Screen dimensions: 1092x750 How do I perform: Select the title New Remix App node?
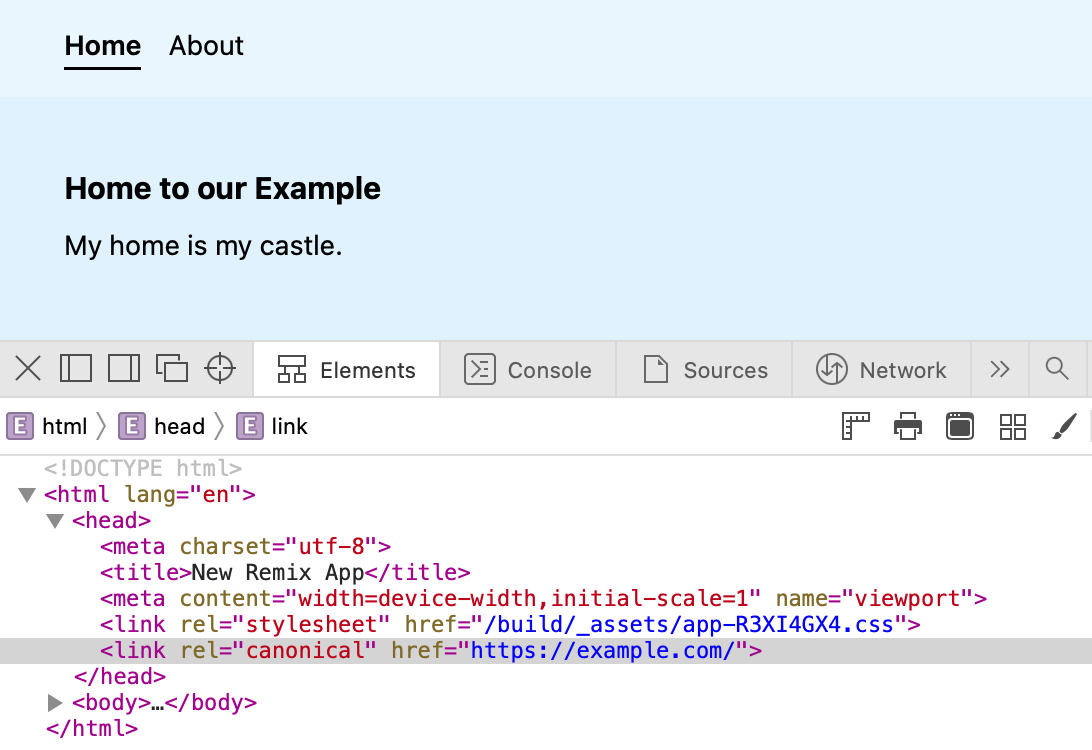click(285, 572)
